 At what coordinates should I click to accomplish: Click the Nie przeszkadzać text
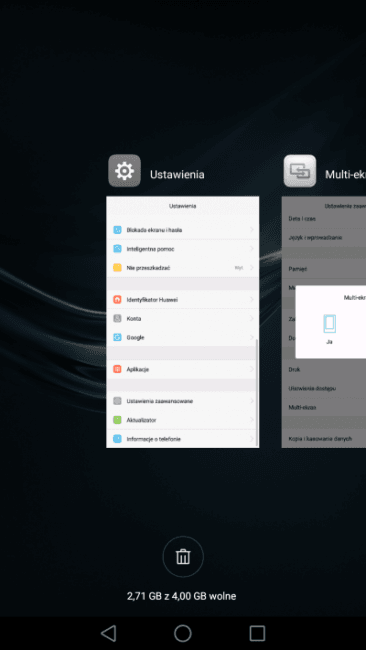148,268
